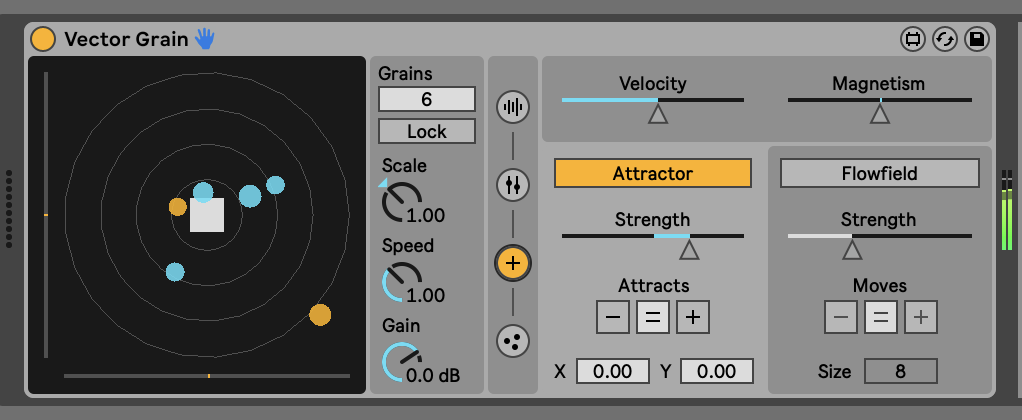Click the green output level meter
1022x420 pixels.
(1007, 210)
